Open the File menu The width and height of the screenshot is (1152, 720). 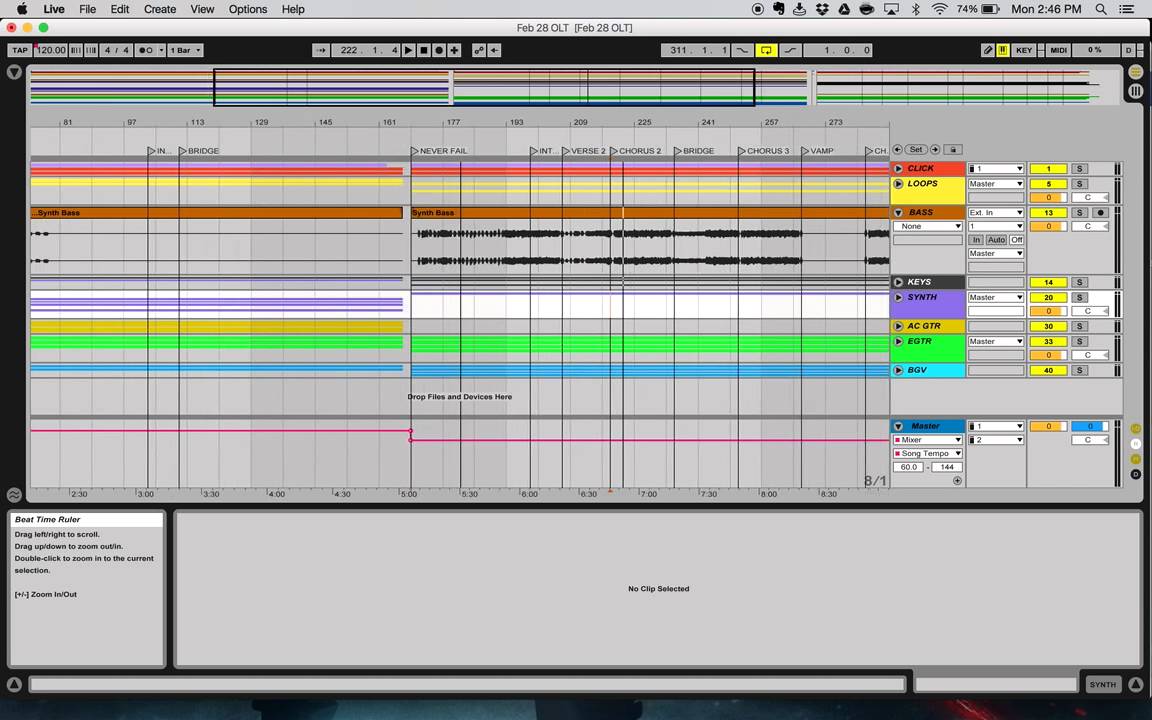point(87,9)
